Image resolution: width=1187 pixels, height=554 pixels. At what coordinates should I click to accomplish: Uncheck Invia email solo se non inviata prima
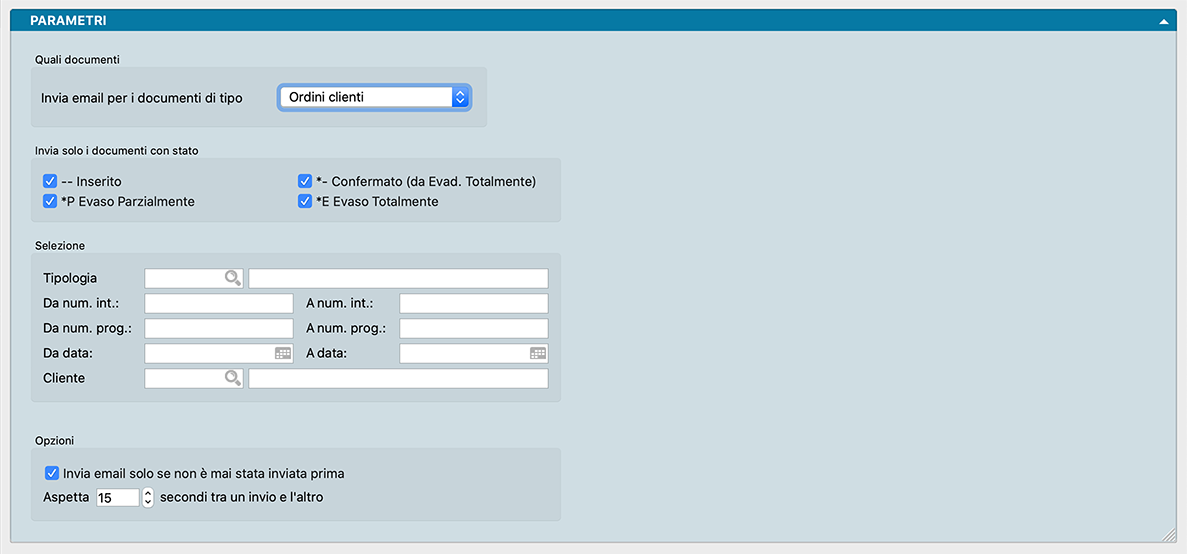(x=52, y=473)
